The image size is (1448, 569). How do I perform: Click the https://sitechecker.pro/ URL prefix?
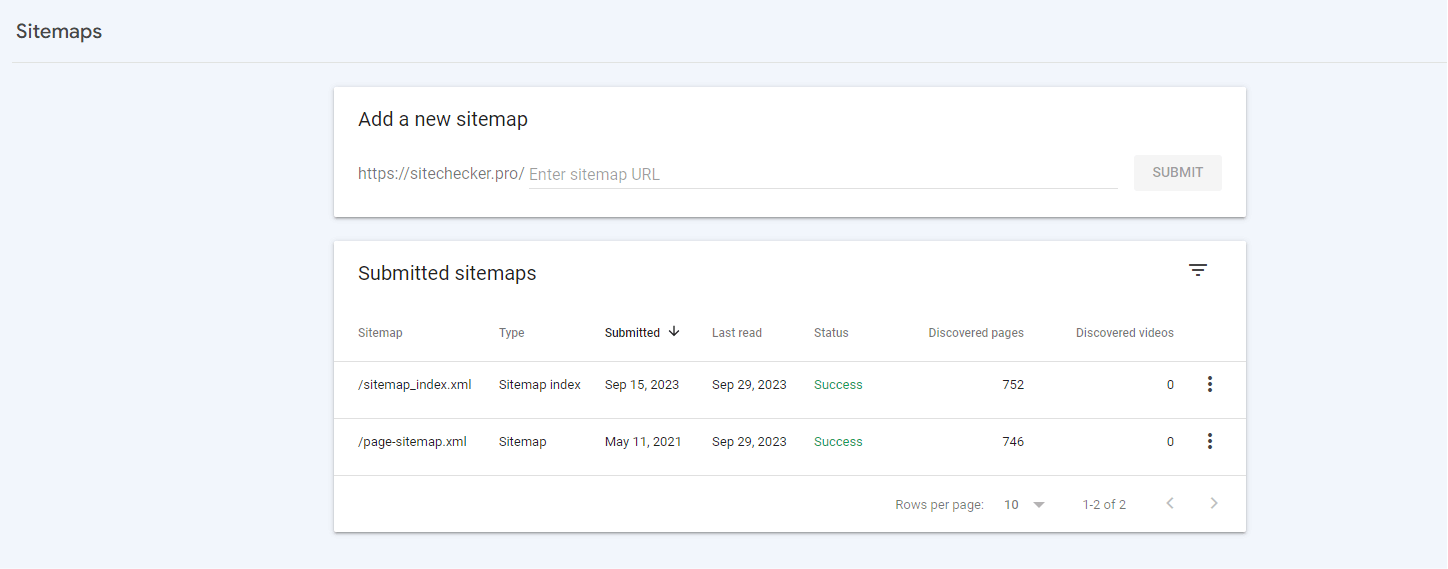[x=441, y=173]
